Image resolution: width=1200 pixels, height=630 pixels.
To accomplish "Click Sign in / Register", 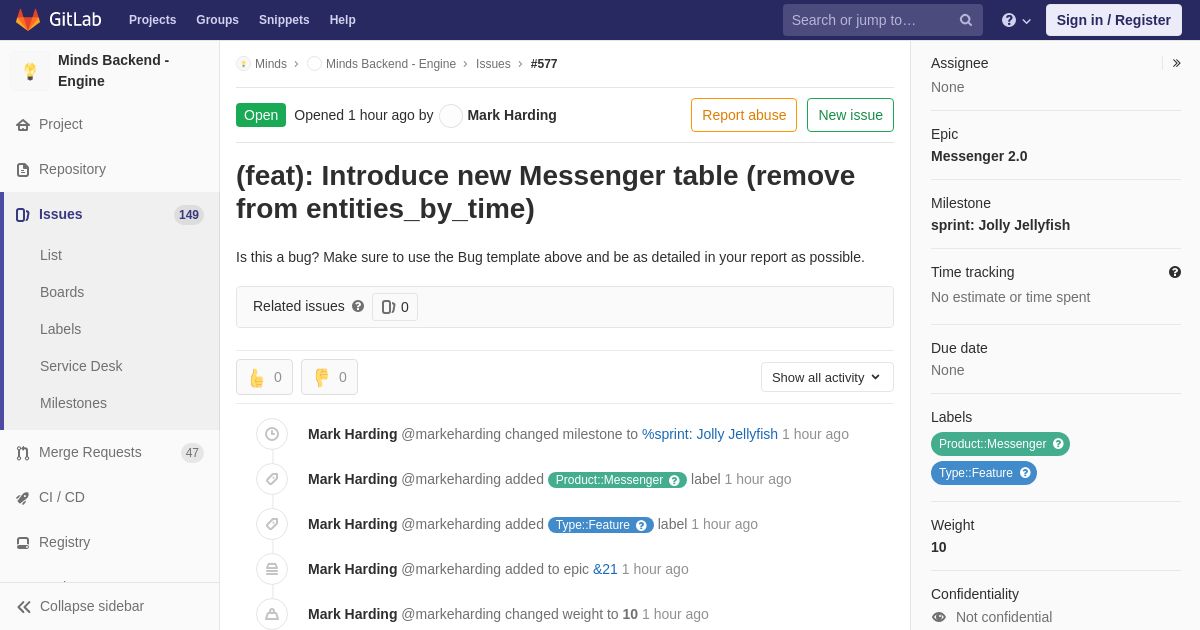I will [1113, 20].
